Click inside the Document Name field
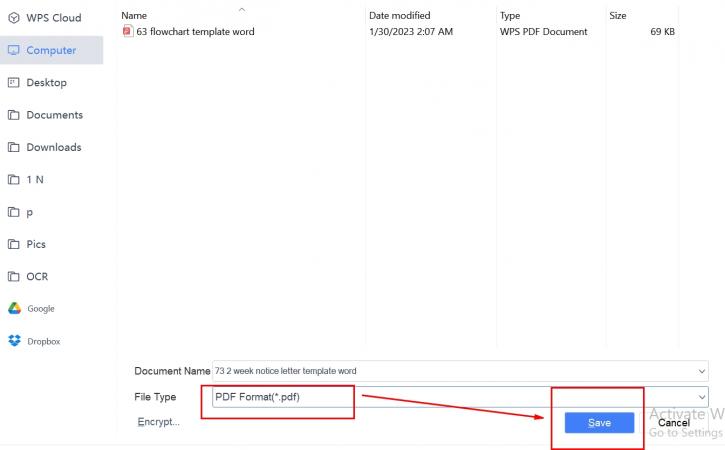 coord(460,371)
